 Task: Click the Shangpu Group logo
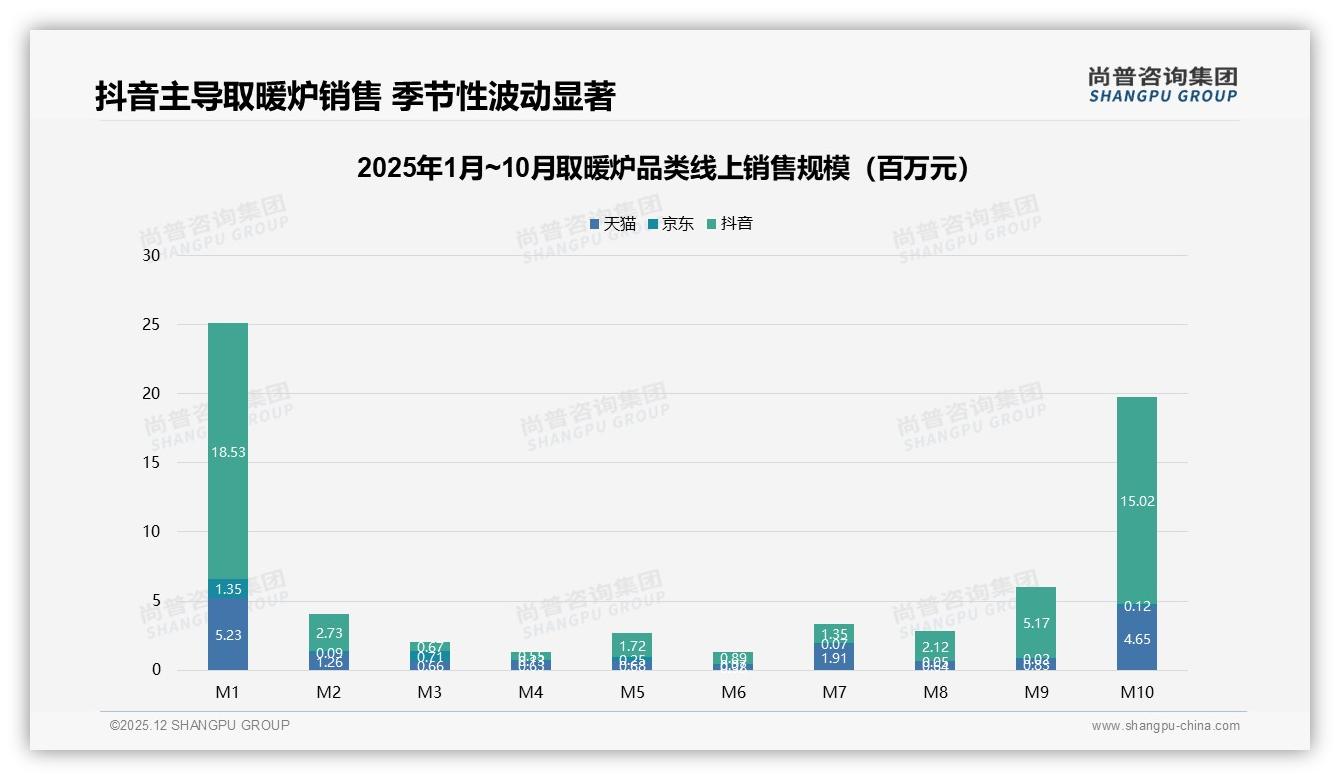1163,86
